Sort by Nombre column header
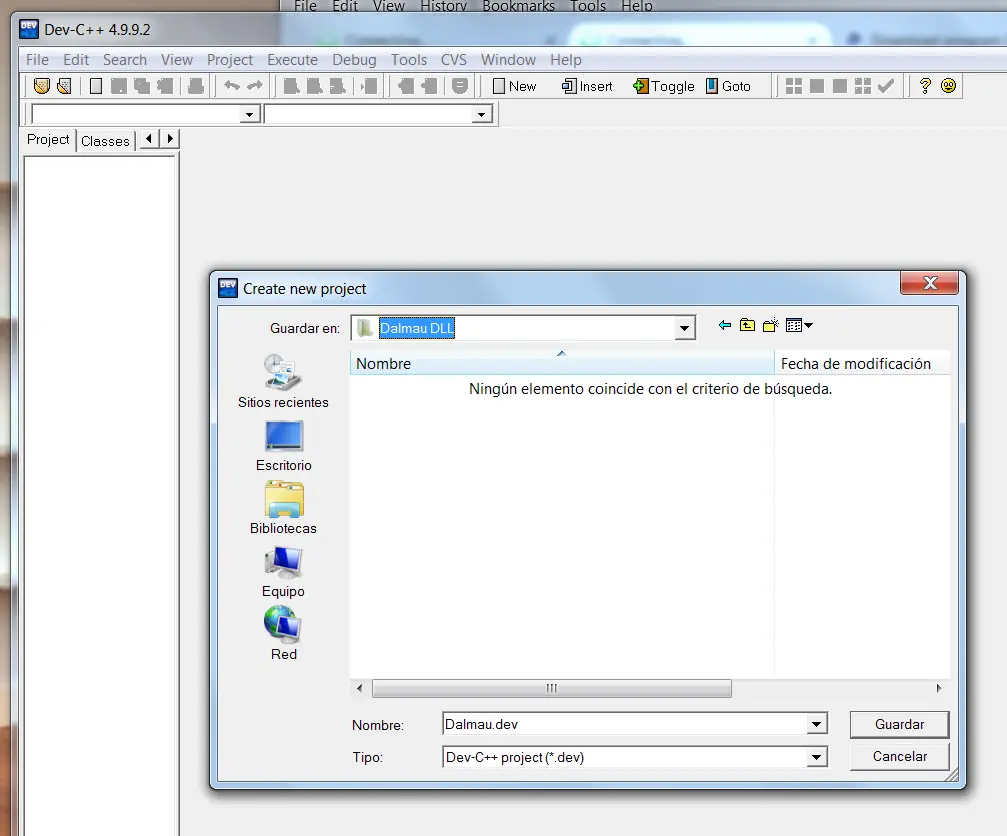Image resolution: width=1007 pixels, height=836 pixels. 562,363
